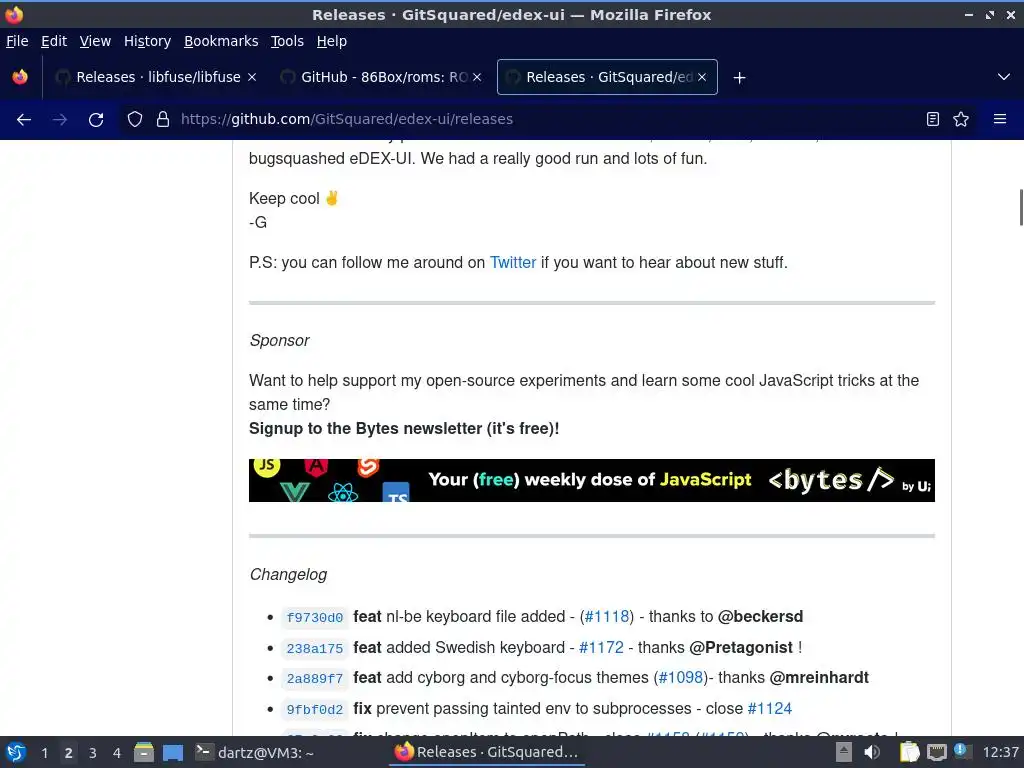
Task: Switch to dartz@VM3 terminal window
Action: [x=256, y=752]
